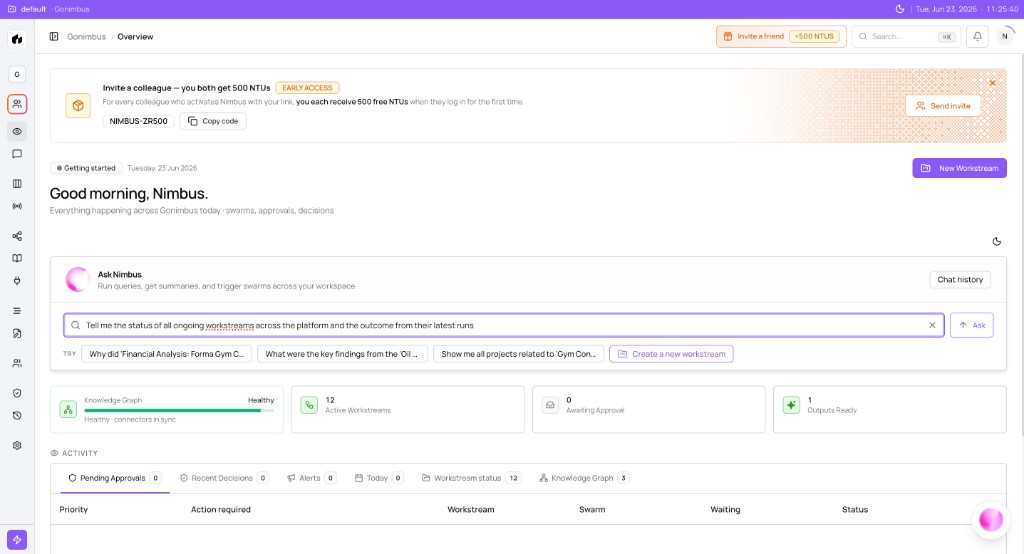This screenshot has height=554, width=1024.
Task: Select suggestion 'What were the key findings from the Oil...'
Action: [x=342, y=354]
